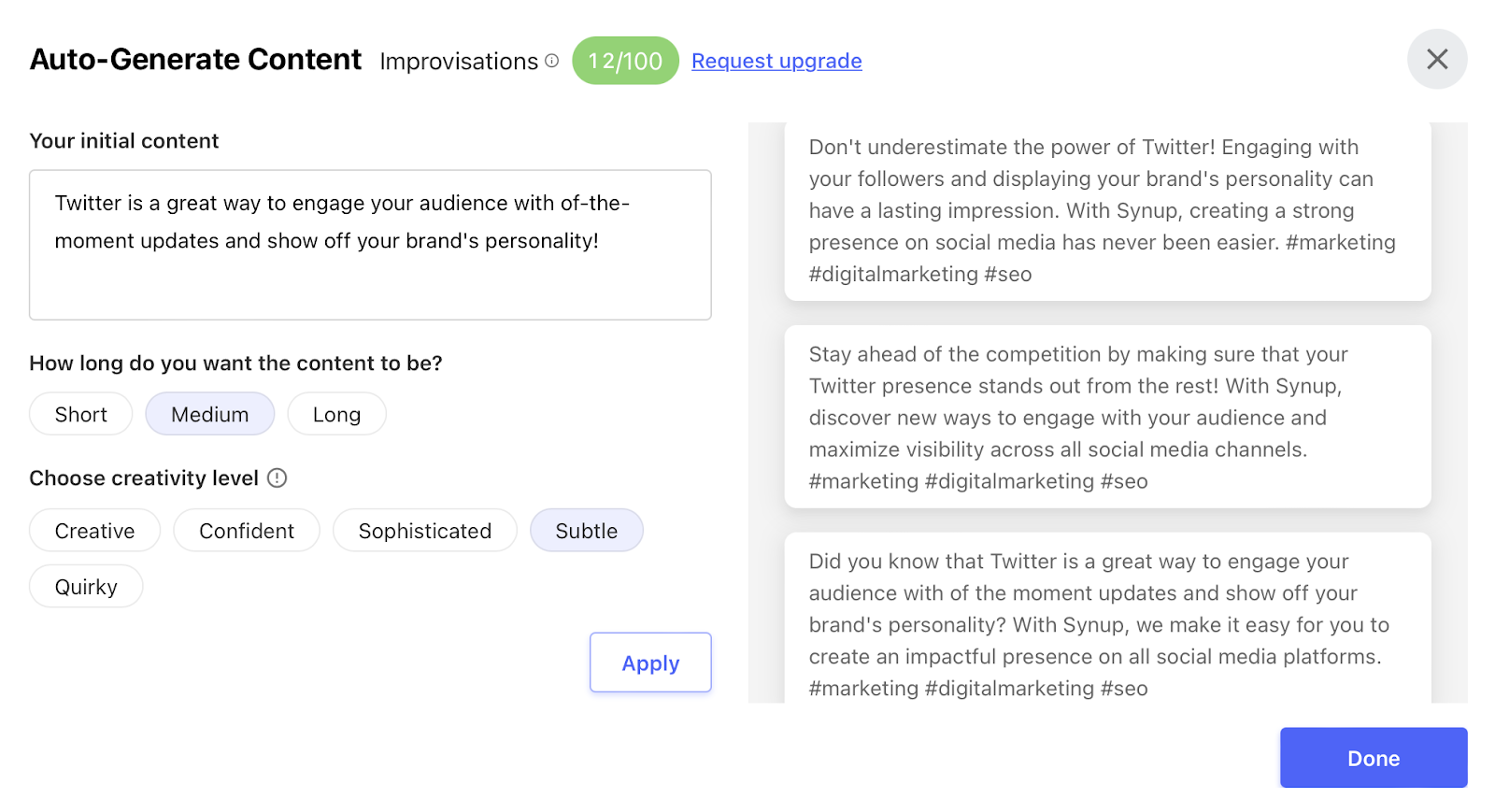Pick the Quirky creativity level
Image resolution: width=1495 pixels, height=812 pixels.
tap(86, 587)
